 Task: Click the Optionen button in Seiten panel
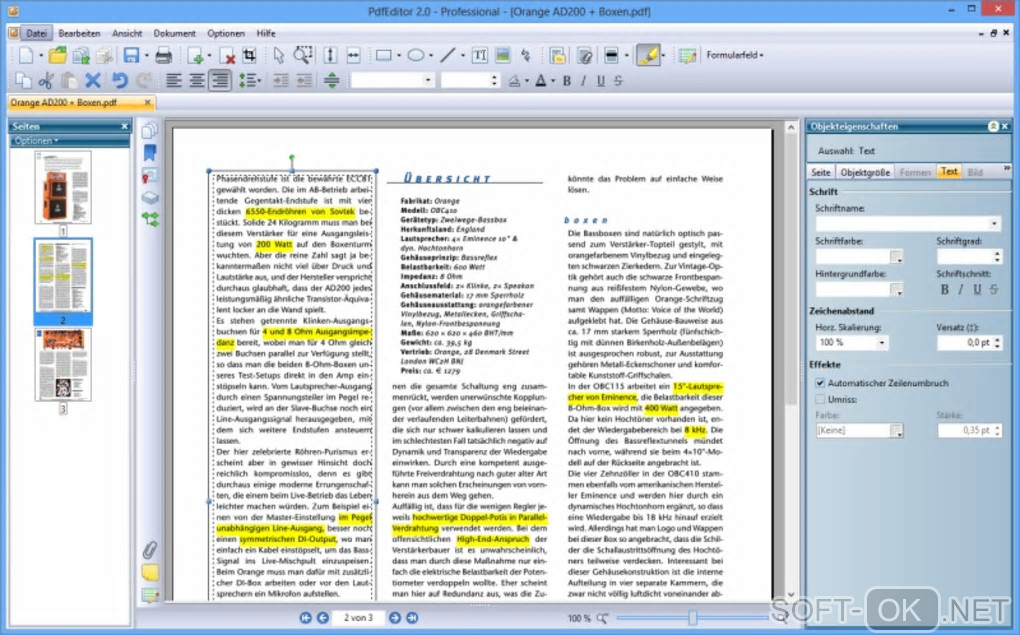point(35,141)
